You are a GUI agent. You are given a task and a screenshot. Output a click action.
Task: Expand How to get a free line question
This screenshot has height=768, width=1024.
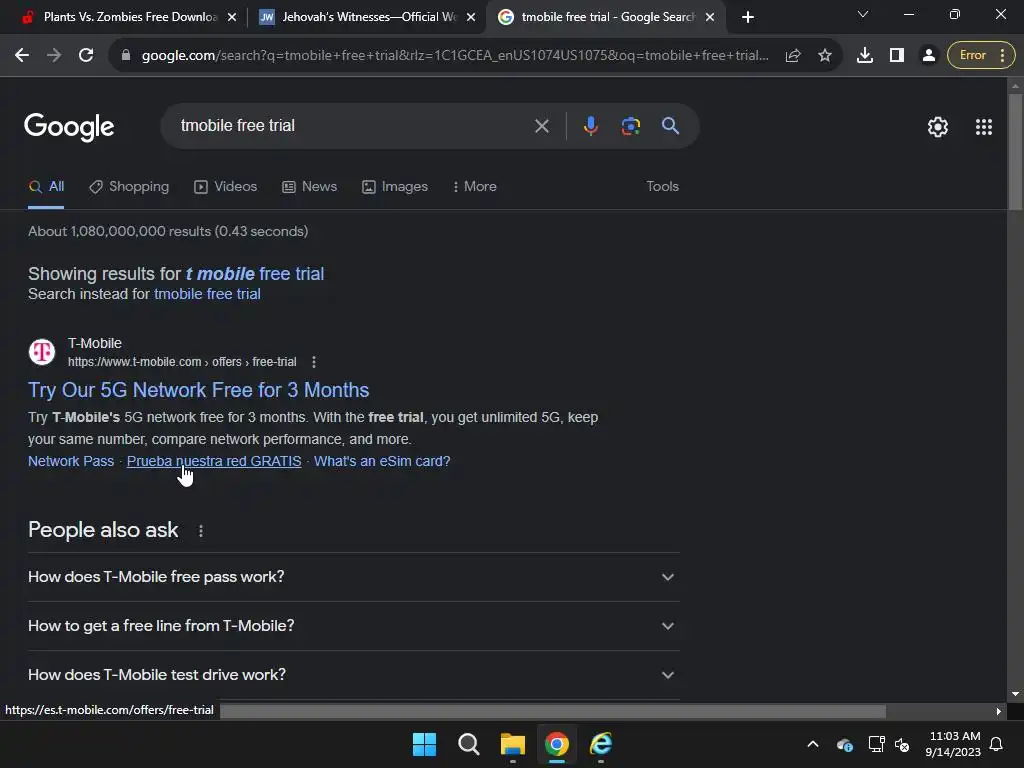(x=353, y=626)
